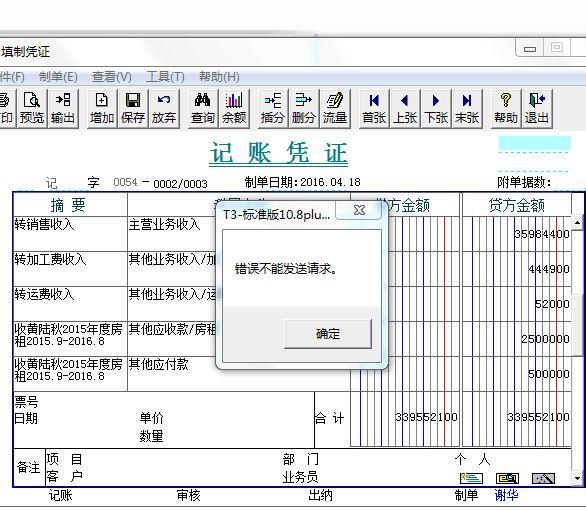
Task: Open the partially visible 文件(F) menu
Action: tap(12, 77)
